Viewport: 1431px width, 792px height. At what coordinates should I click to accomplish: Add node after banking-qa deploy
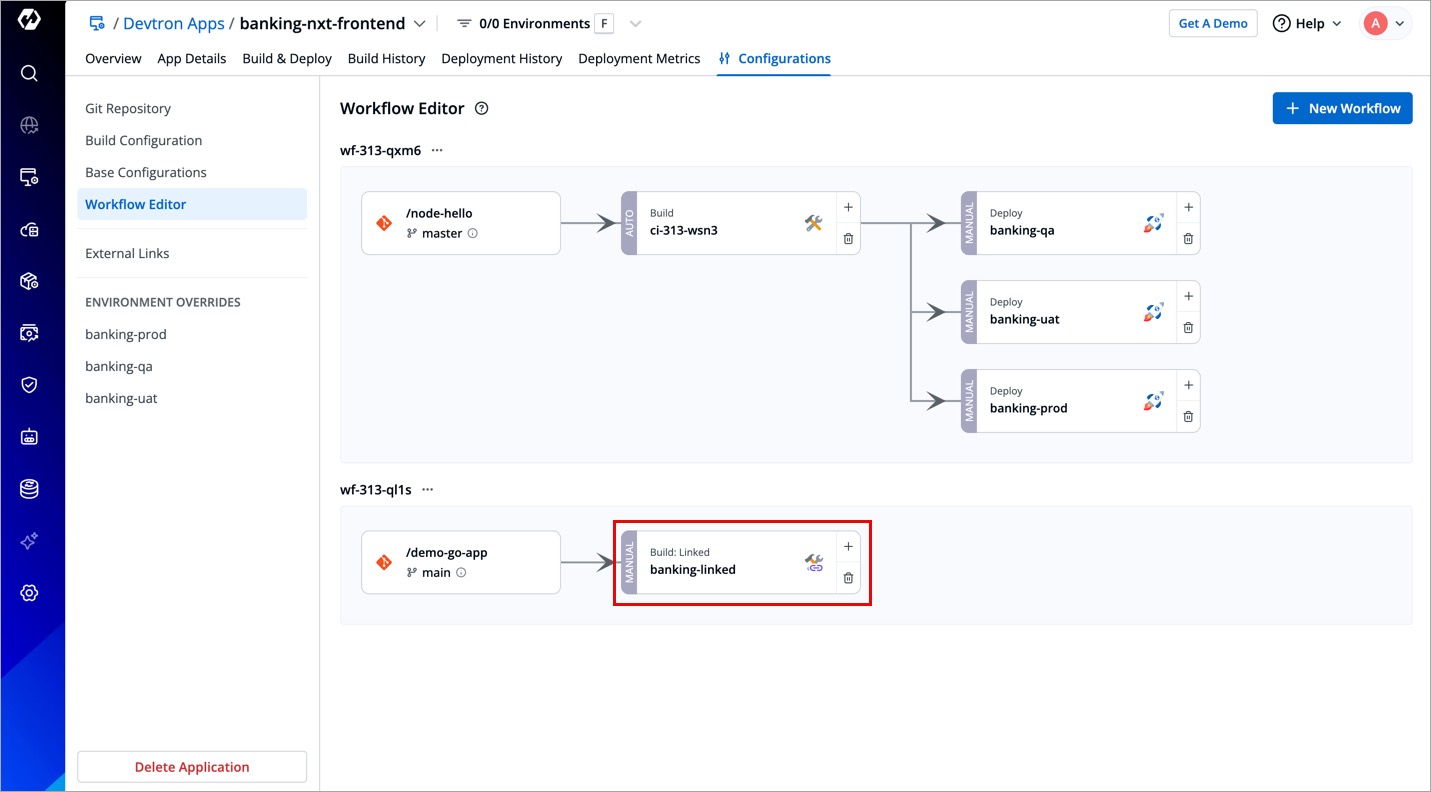[1188, 208]
